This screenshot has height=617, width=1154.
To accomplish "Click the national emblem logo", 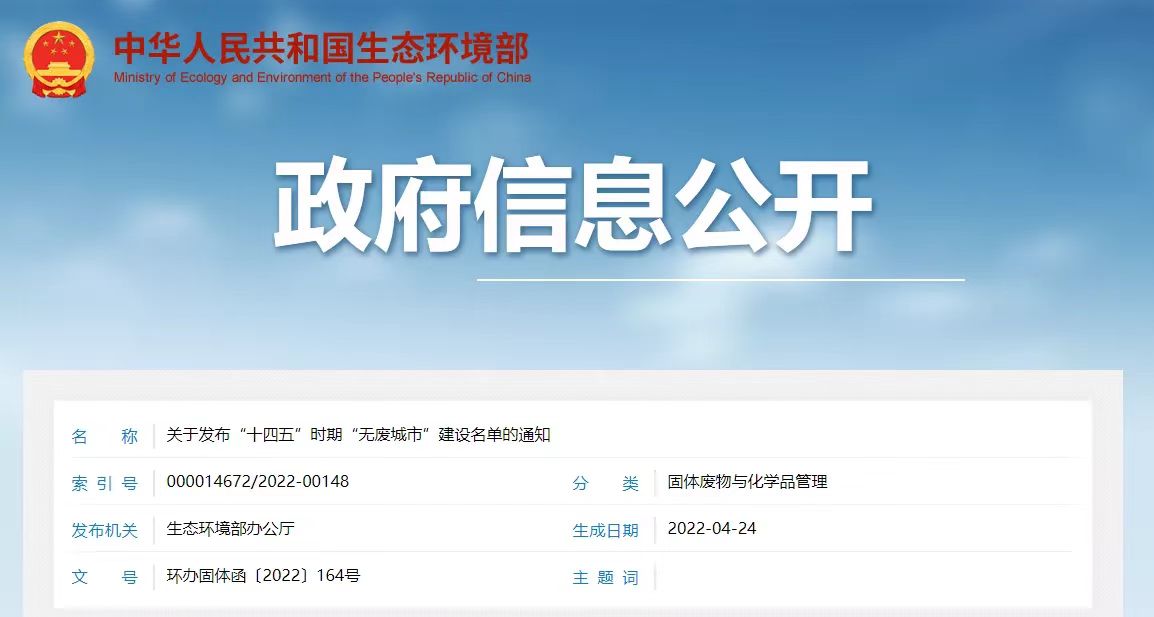I will pyautogui.click(x=59, y=59).
